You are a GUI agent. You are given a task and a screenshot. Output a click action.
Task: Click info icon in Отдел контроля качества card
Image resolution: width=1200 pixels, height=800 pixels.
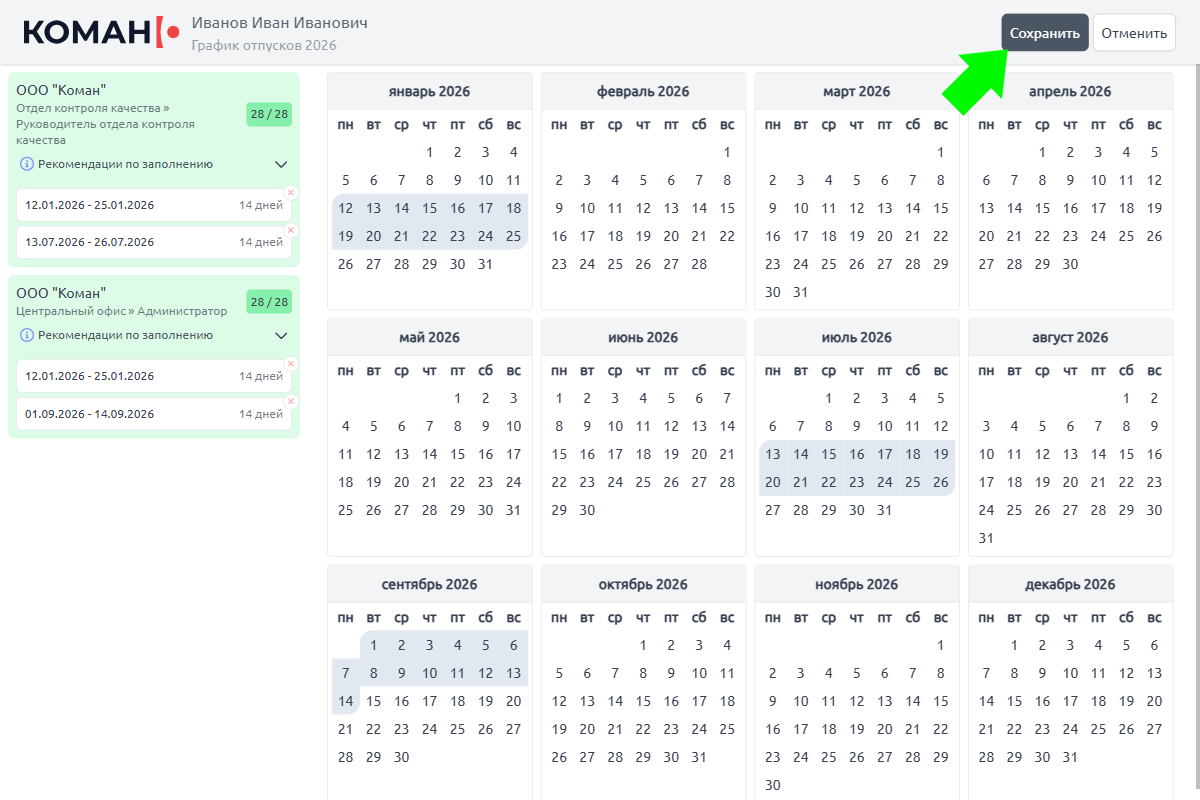[x=27, y=164]
